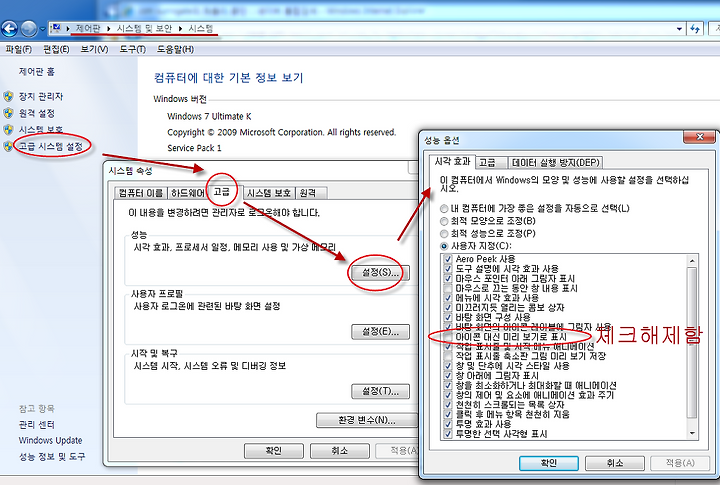Screen dimensions: 720x485
Task: Click shield icon next to 시스템 보호
Action: pyautogui.click(x=8, y=130)
